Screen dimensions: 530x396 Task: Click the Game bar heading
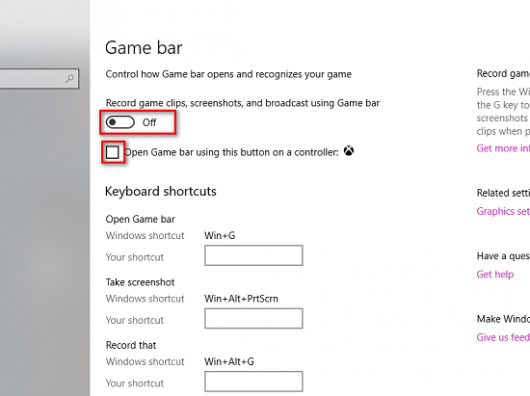[x=144, y=48]
